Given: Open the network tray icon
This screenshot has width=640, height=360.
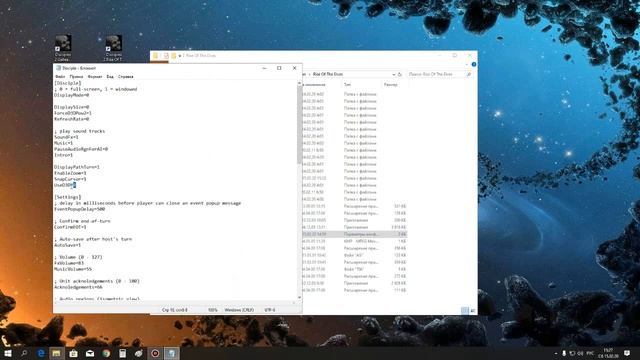Looking at the screenshot, I should [x=572, y=353].
